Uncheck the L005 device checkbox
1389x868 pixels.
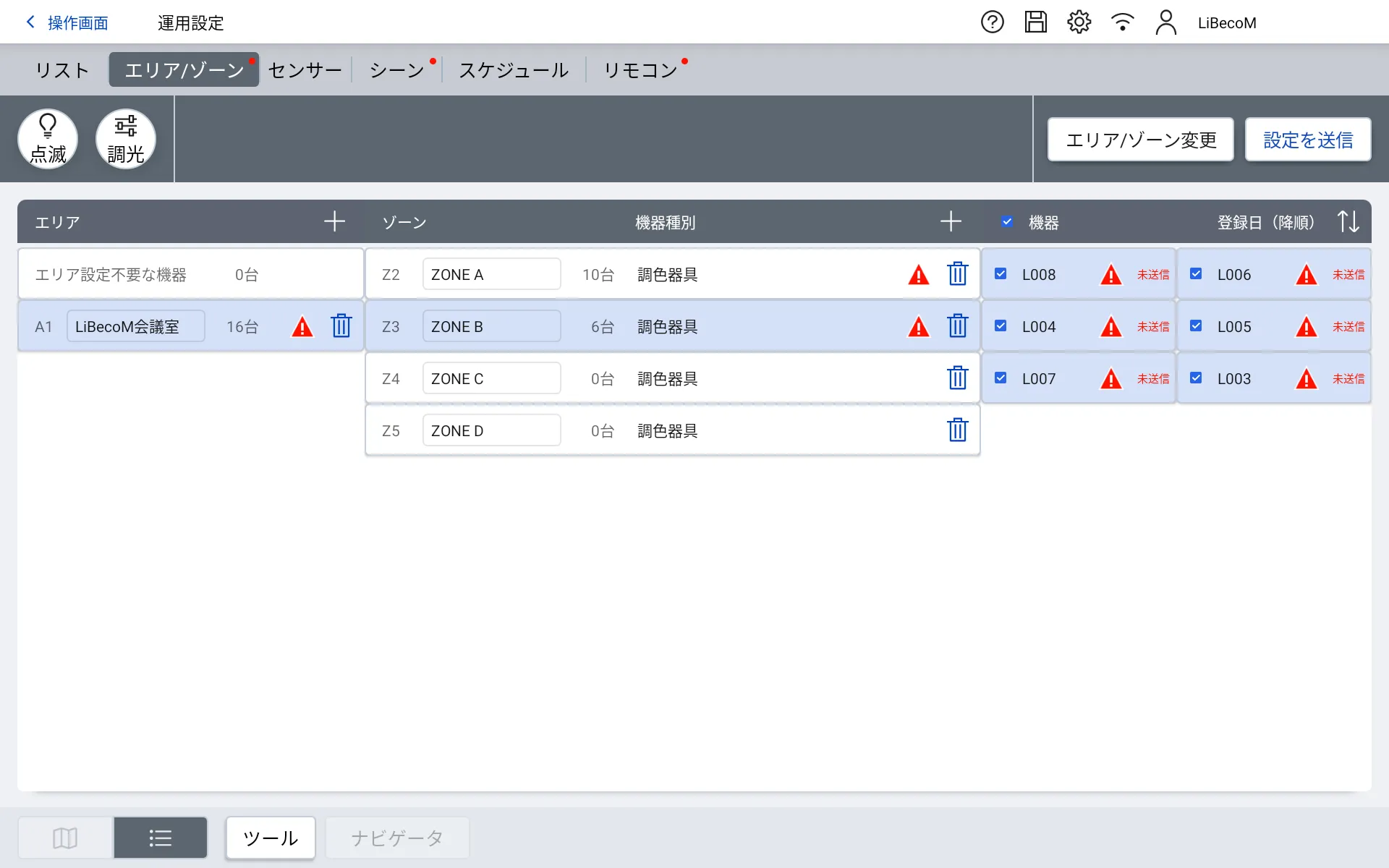point(1196,326)
